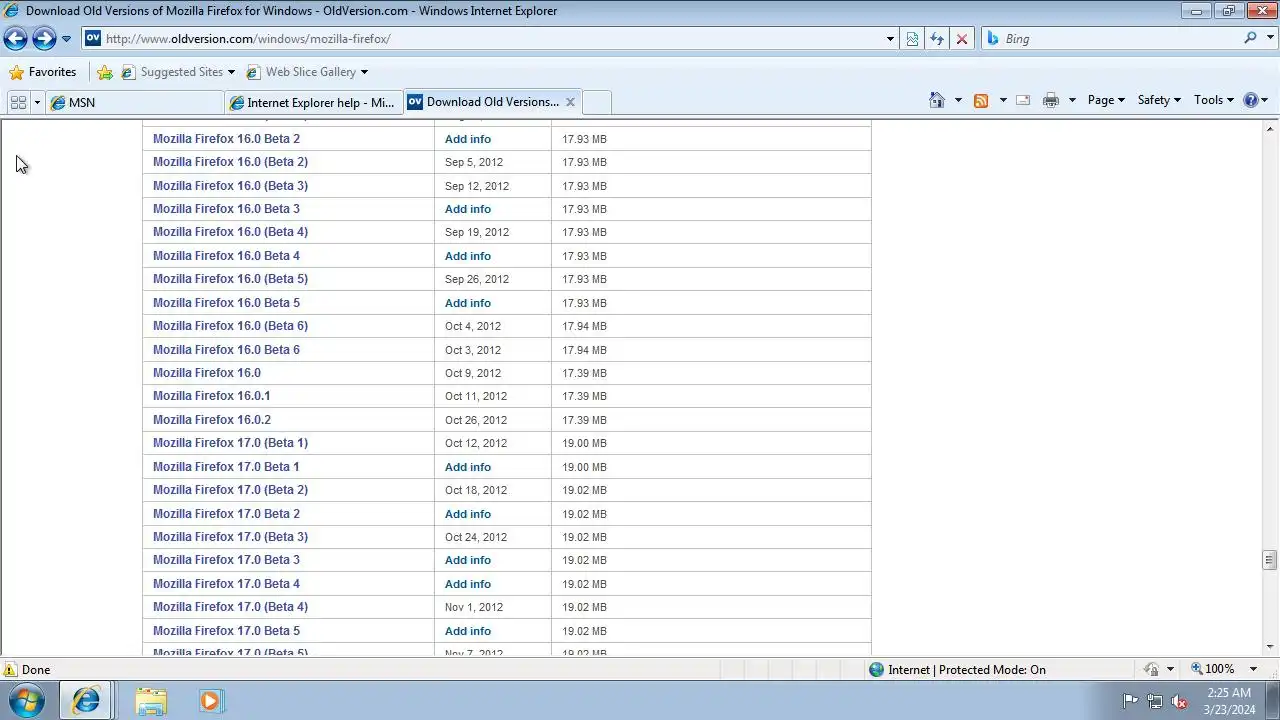Click the search magnifier icon
This screenshot has height=720, width=1280.
(1251, 38)
